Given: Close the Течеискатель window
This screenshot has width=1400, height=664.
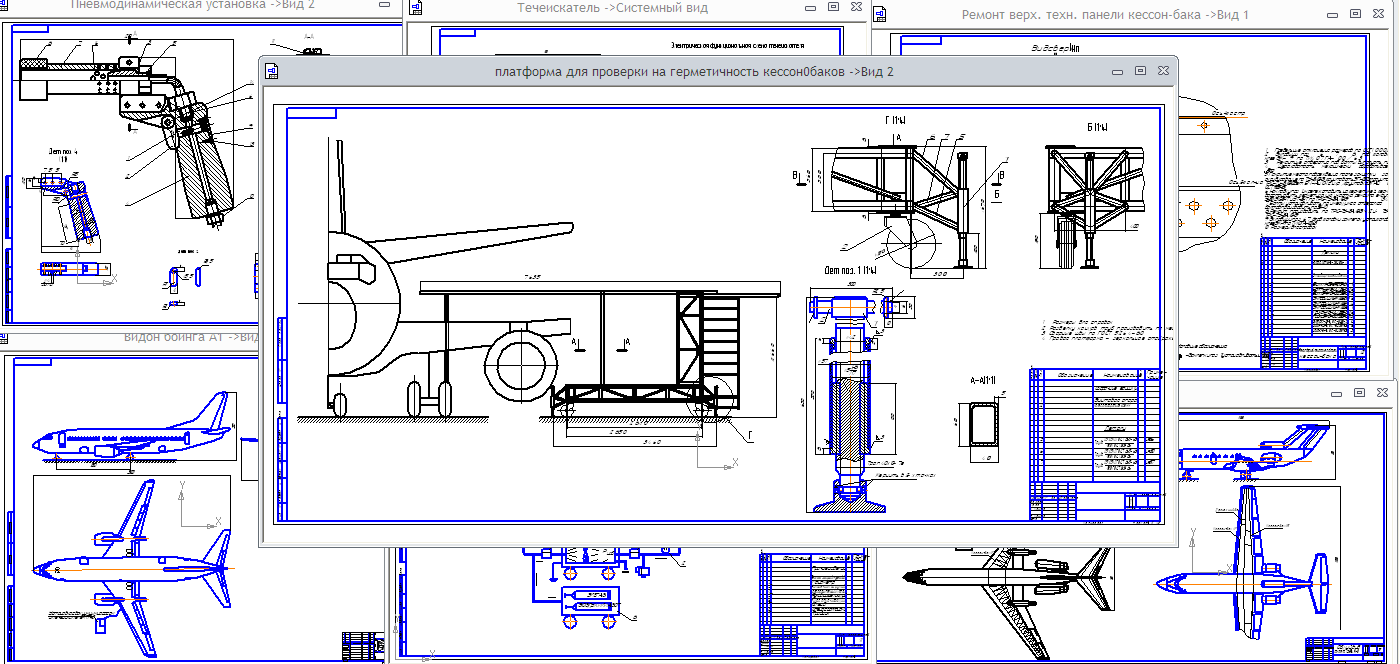Looking at the screenshot, I should click(x=857, y=6).
